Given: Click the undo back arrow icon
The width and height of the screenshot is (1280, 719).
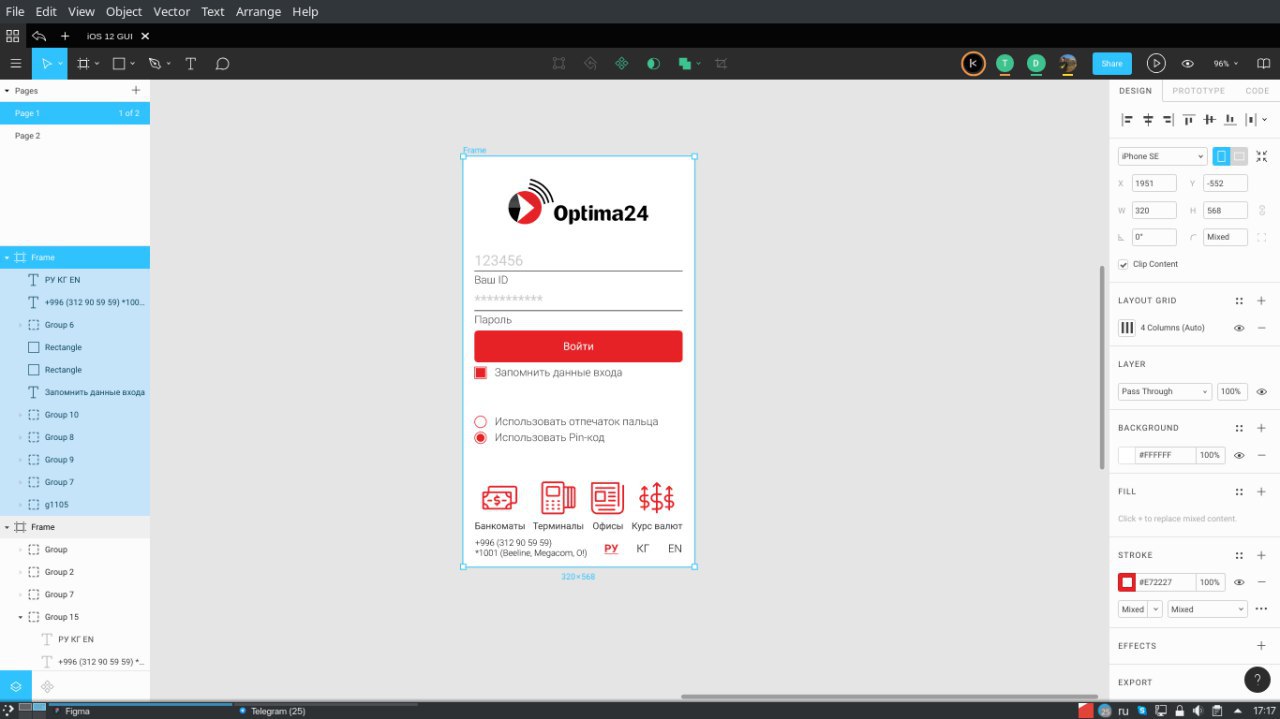Looking at the screenshot, I should point(39,36).
